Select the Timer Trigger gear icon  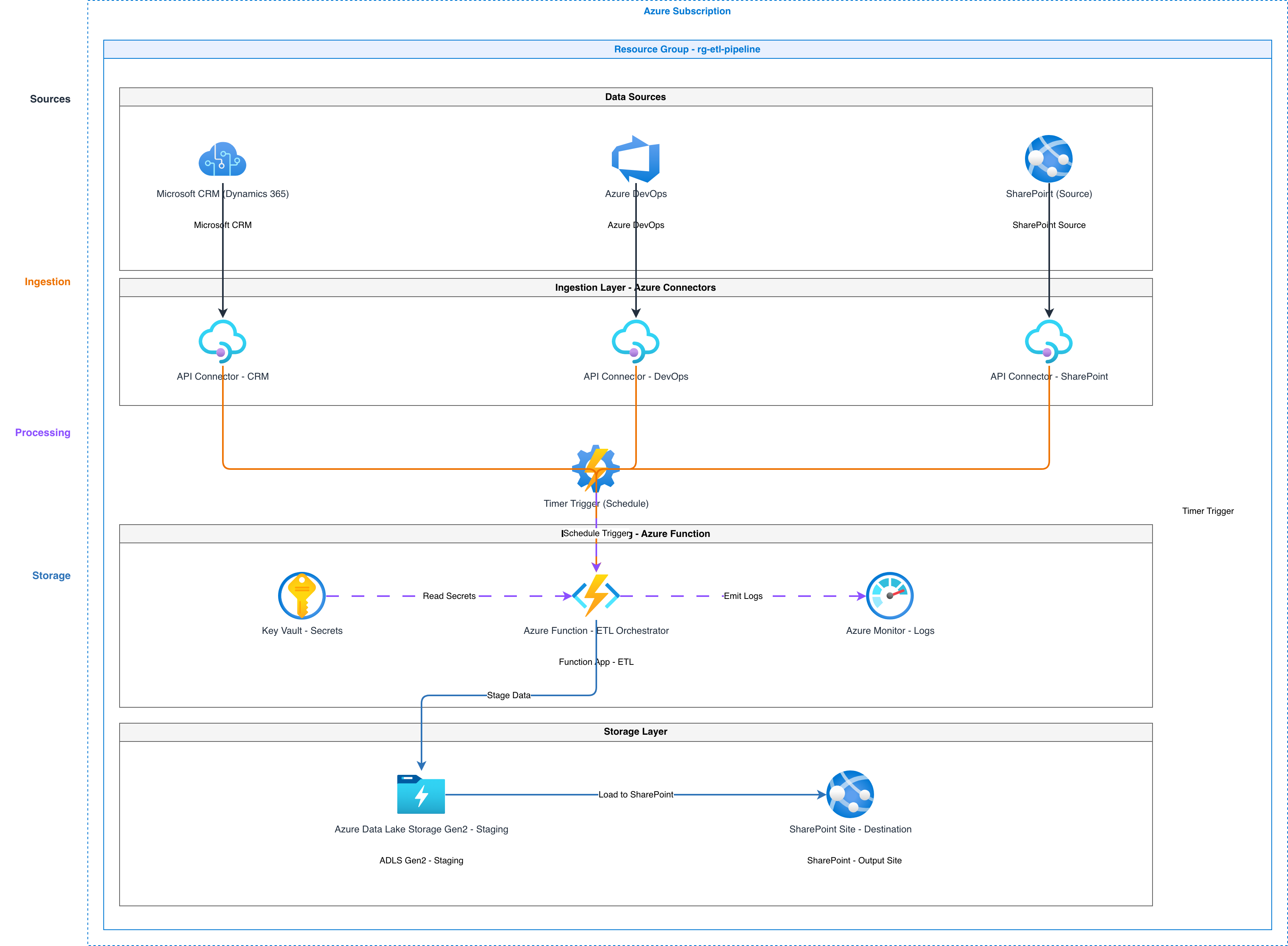point(596,468)
